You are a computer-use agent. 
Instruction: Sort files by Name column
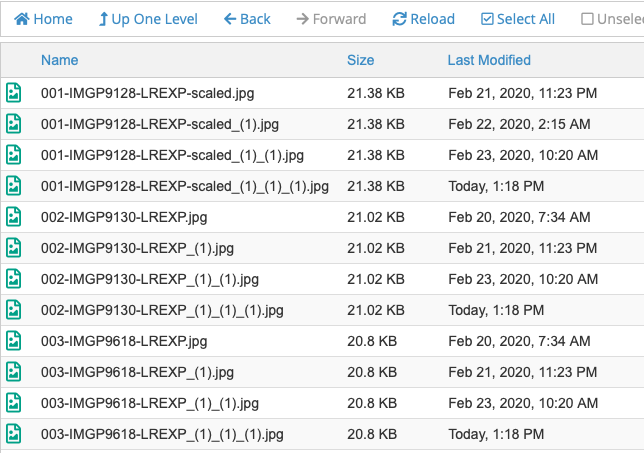point(59,61)
